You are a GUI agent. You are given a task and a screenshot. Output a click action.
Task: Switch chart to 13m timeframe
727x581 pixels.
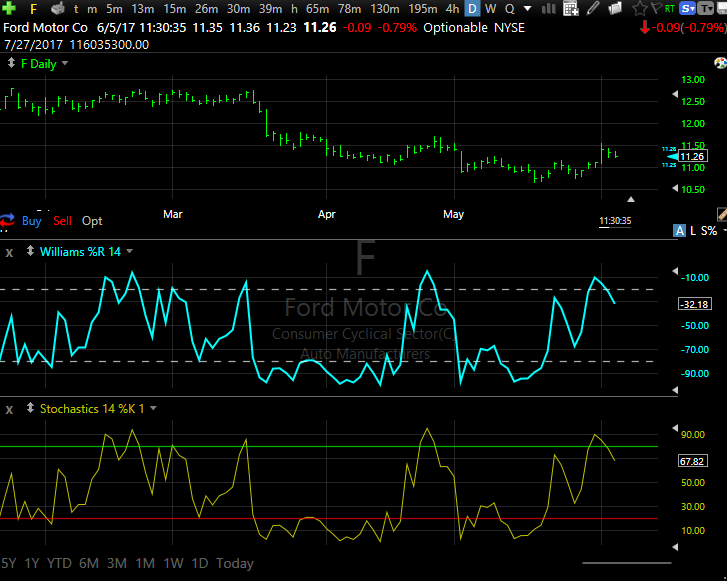pos(142,9)
